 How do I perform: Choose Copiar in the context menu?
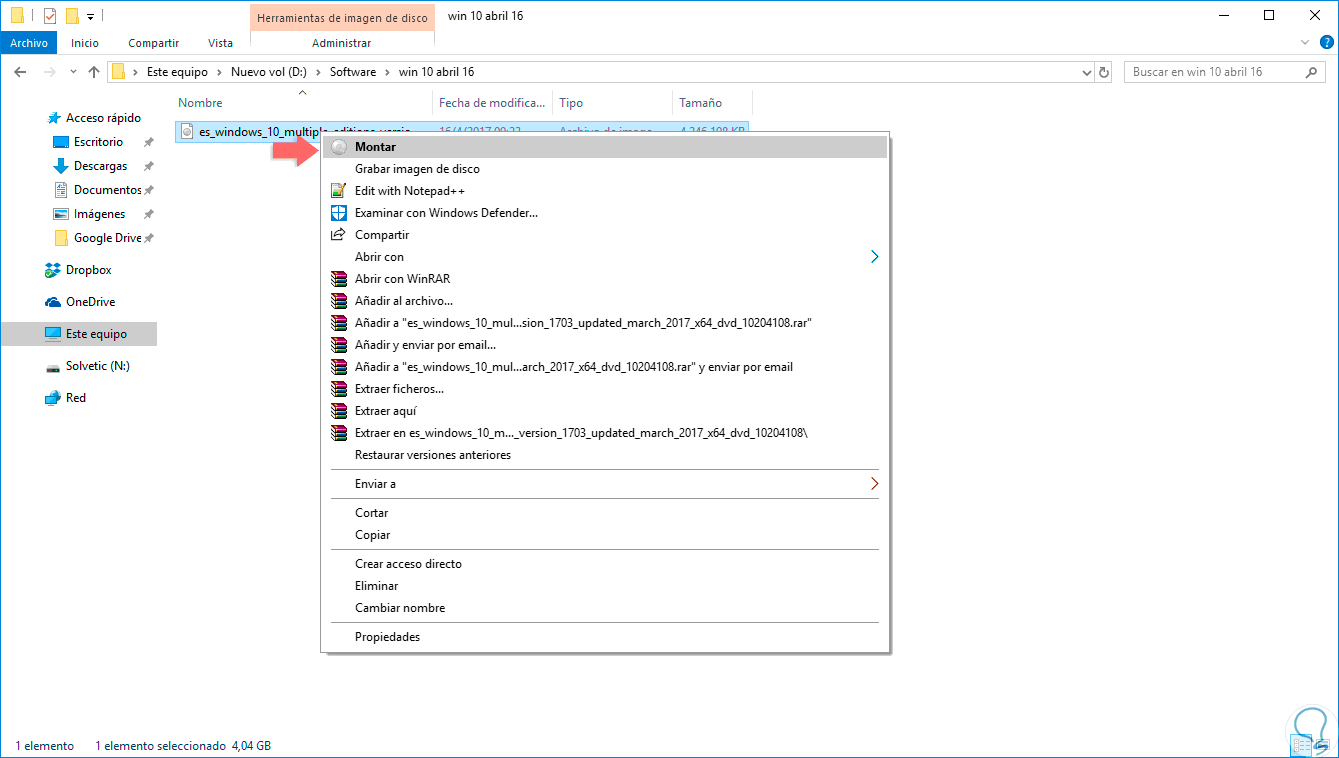(605, 535)
